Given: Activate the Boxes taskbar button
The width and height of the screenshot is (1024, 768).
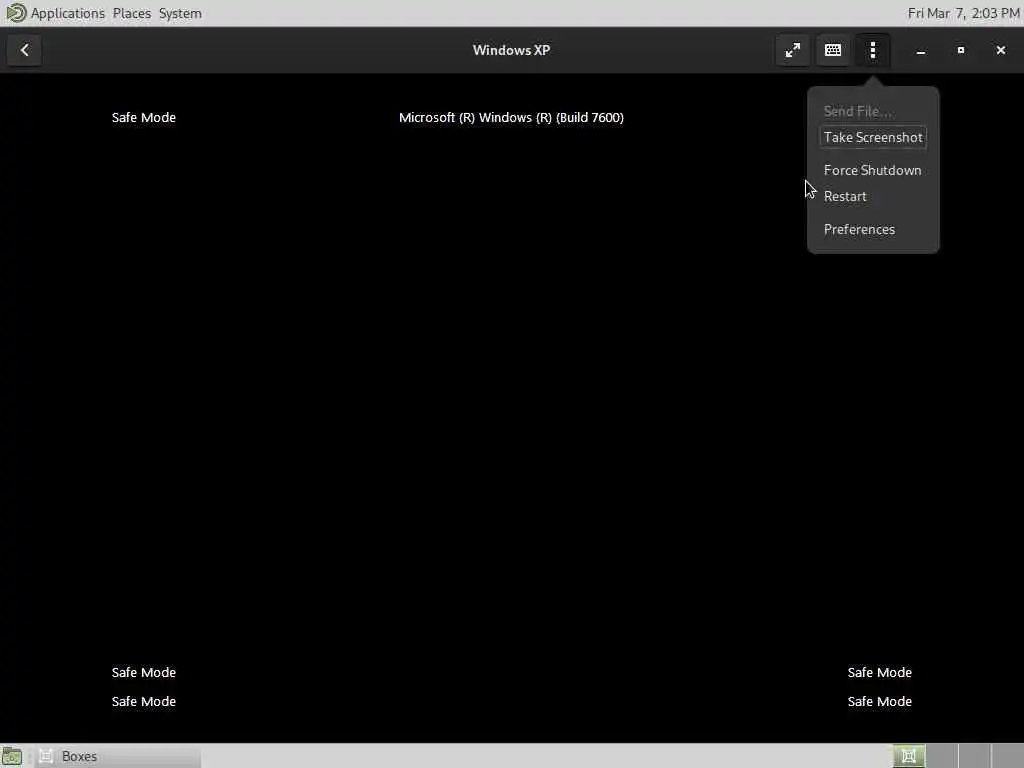Looking at the screenshot, I should coord(118,756).
